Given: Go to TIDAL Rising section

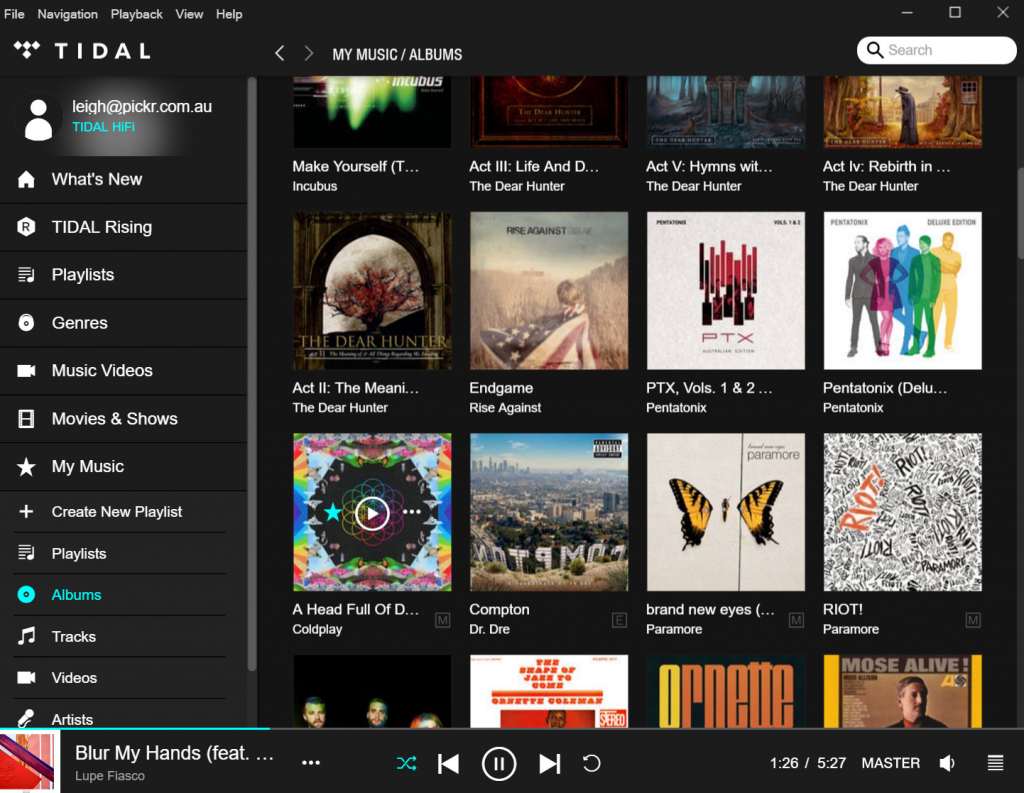Looking at the screenshot, I should pos(101,227).
